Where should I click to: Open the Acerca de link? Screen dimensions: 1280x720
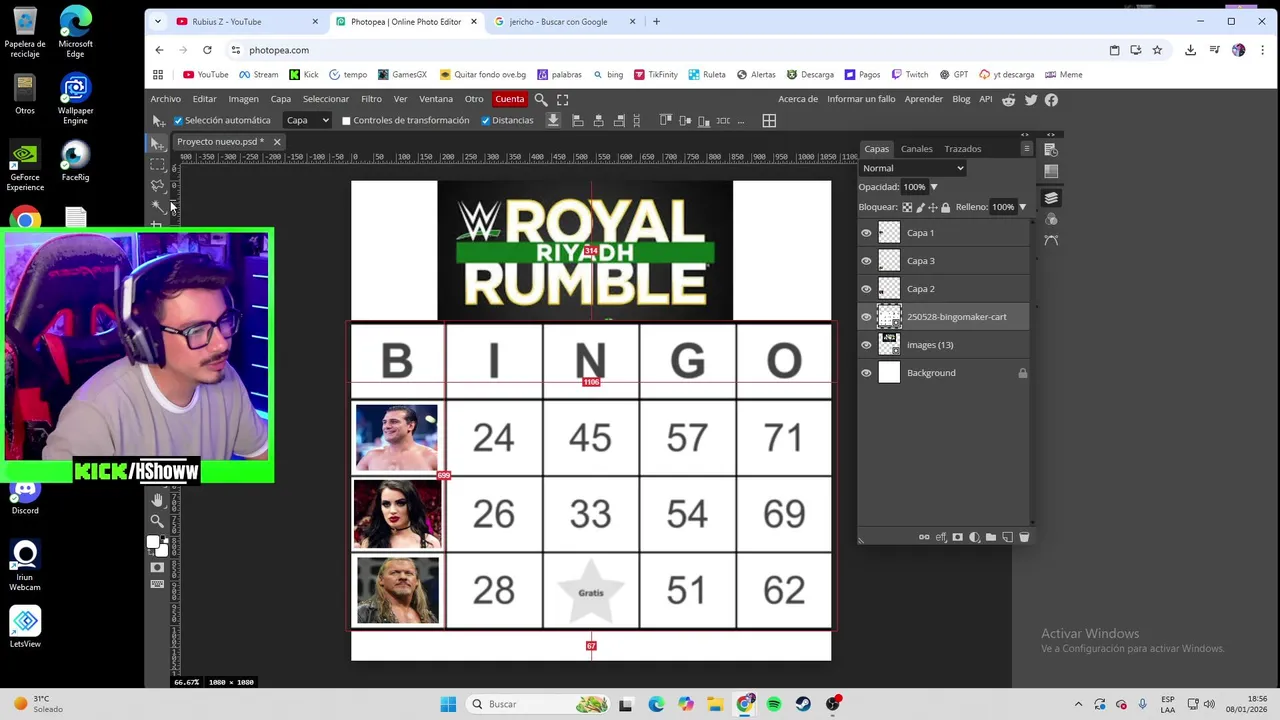(x=798, y=99)
